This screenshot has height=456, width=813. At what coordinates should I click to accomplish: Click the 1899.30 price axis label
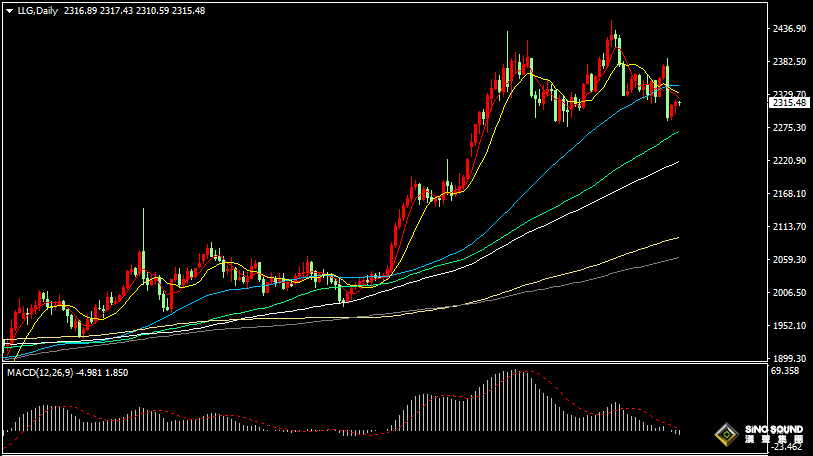click(788, 358)
